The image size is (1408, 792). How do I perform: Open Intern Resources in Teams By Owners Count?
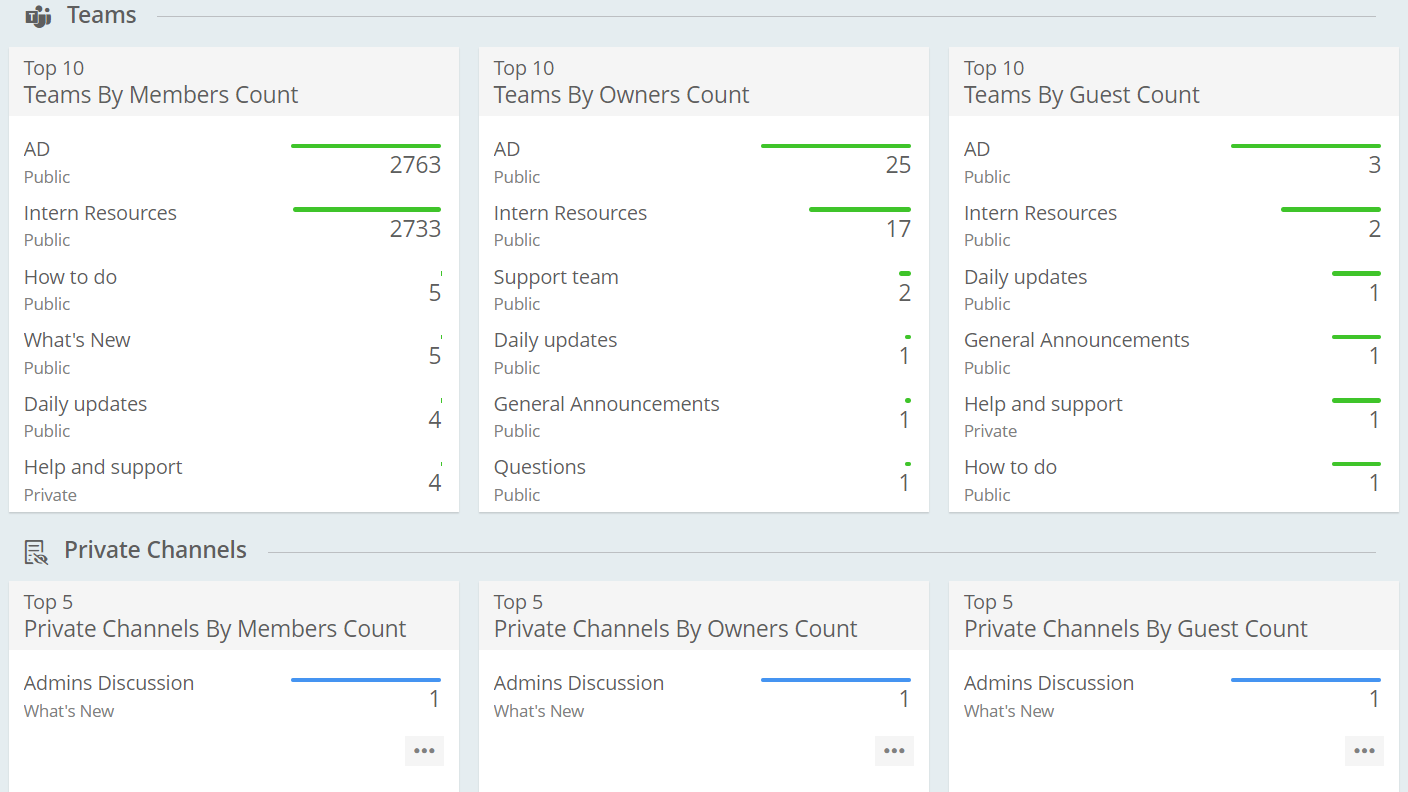click(x=570, y=213)
